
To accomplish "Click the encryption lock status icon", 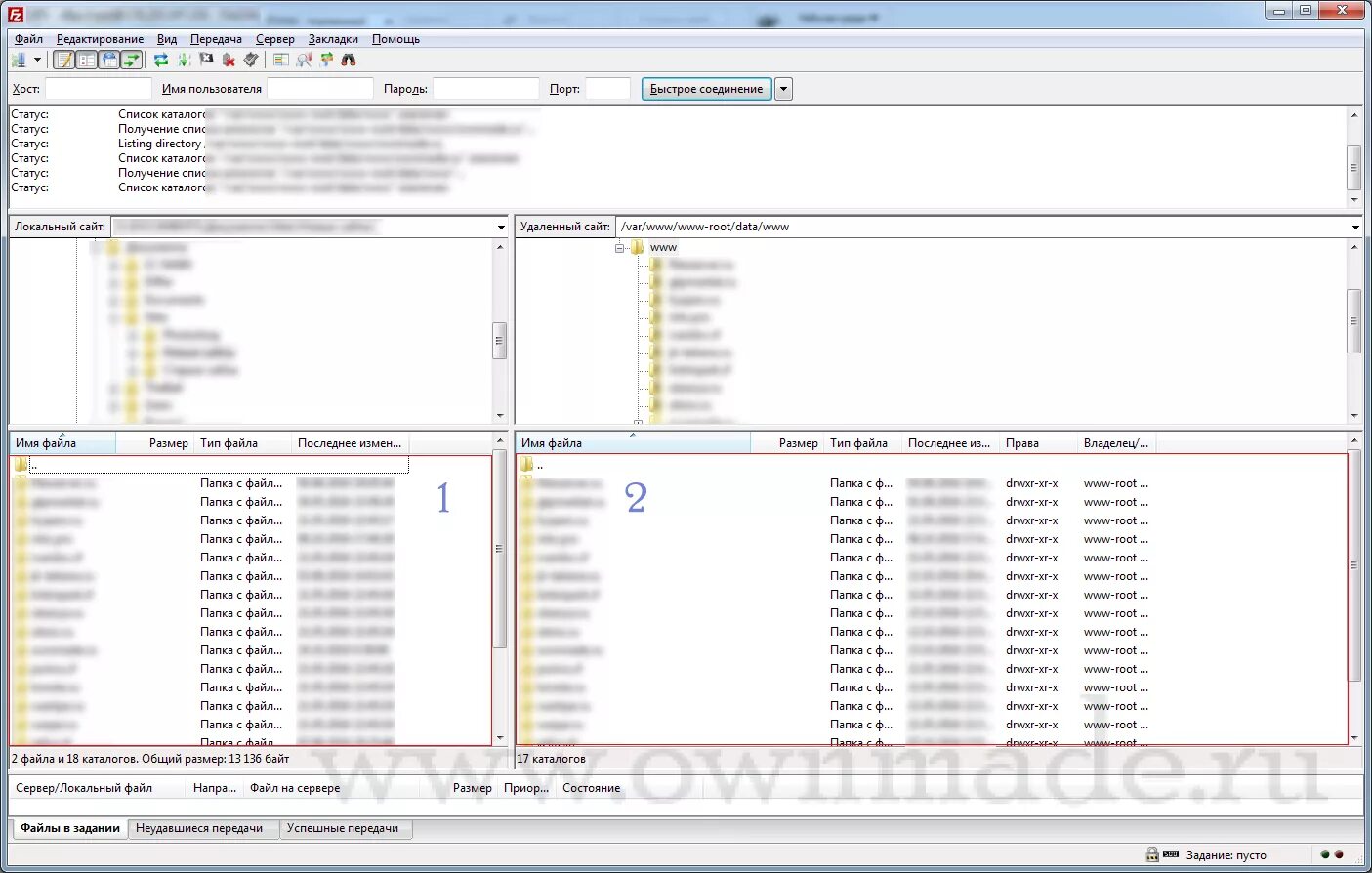I will (x=1152, y=854).
